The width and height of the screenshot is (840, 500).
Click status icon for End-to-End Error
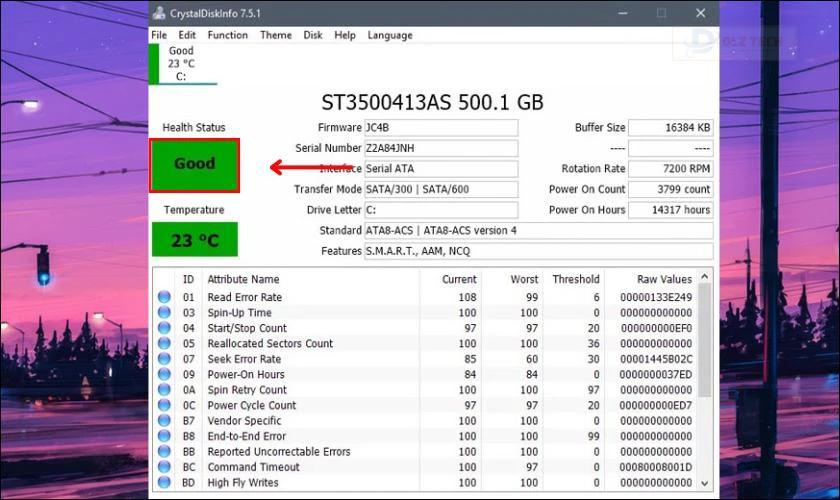164,436
